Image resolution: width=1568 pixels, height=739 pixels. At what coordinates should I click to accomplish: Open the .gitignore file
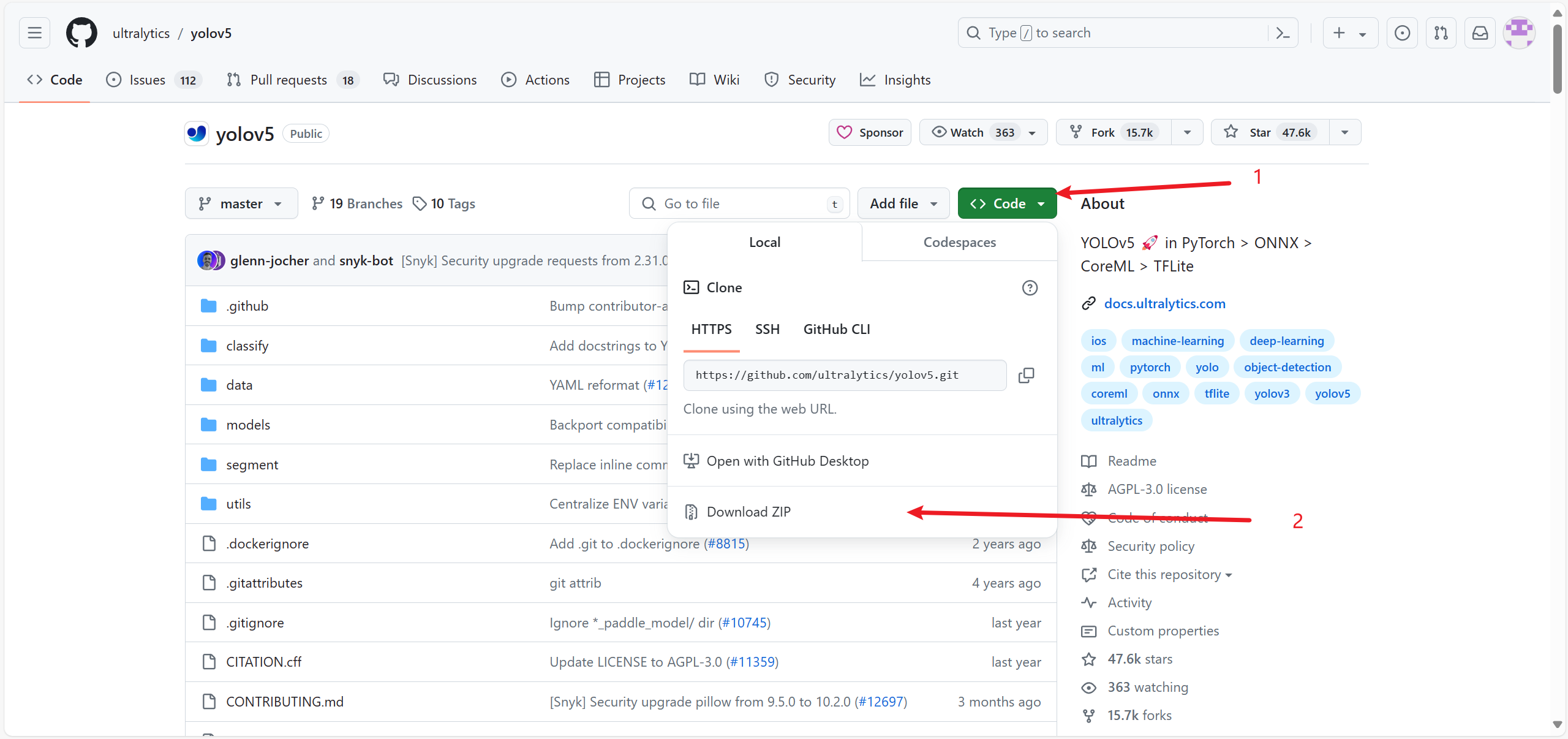pos(255,623)
